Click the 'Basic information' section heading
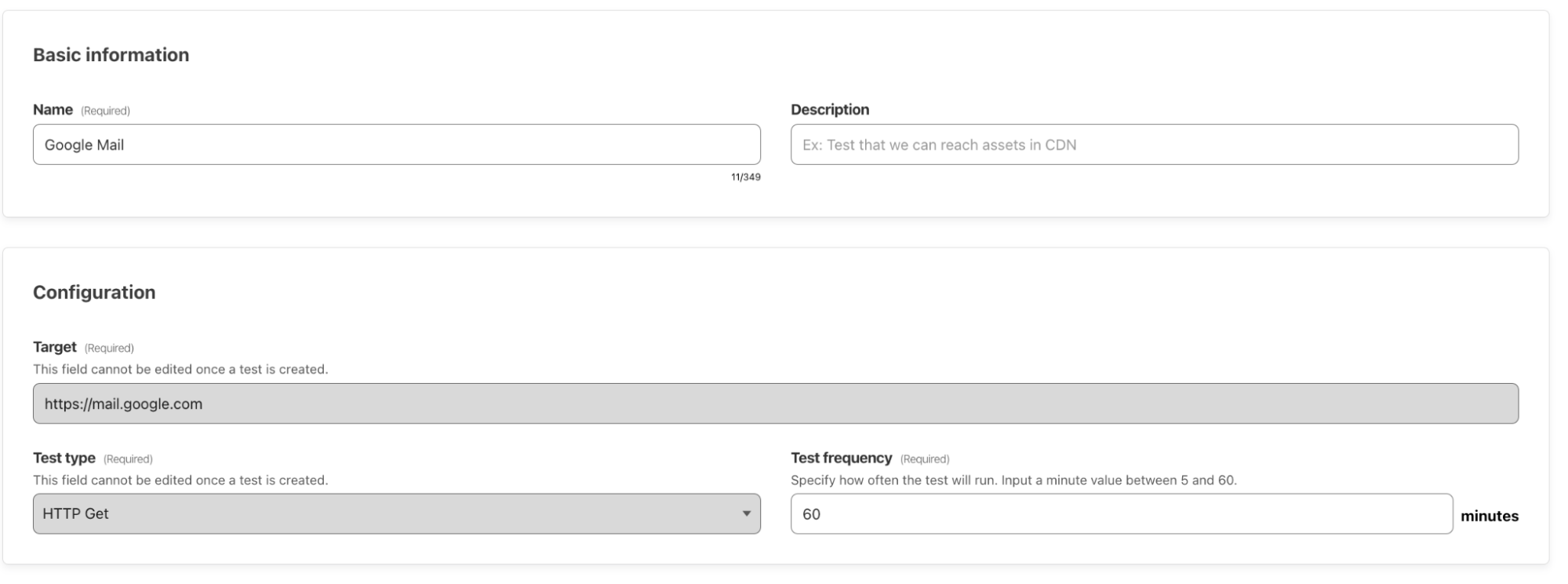Viewport: 1568px width, 584px height. [x=111, y=55]
